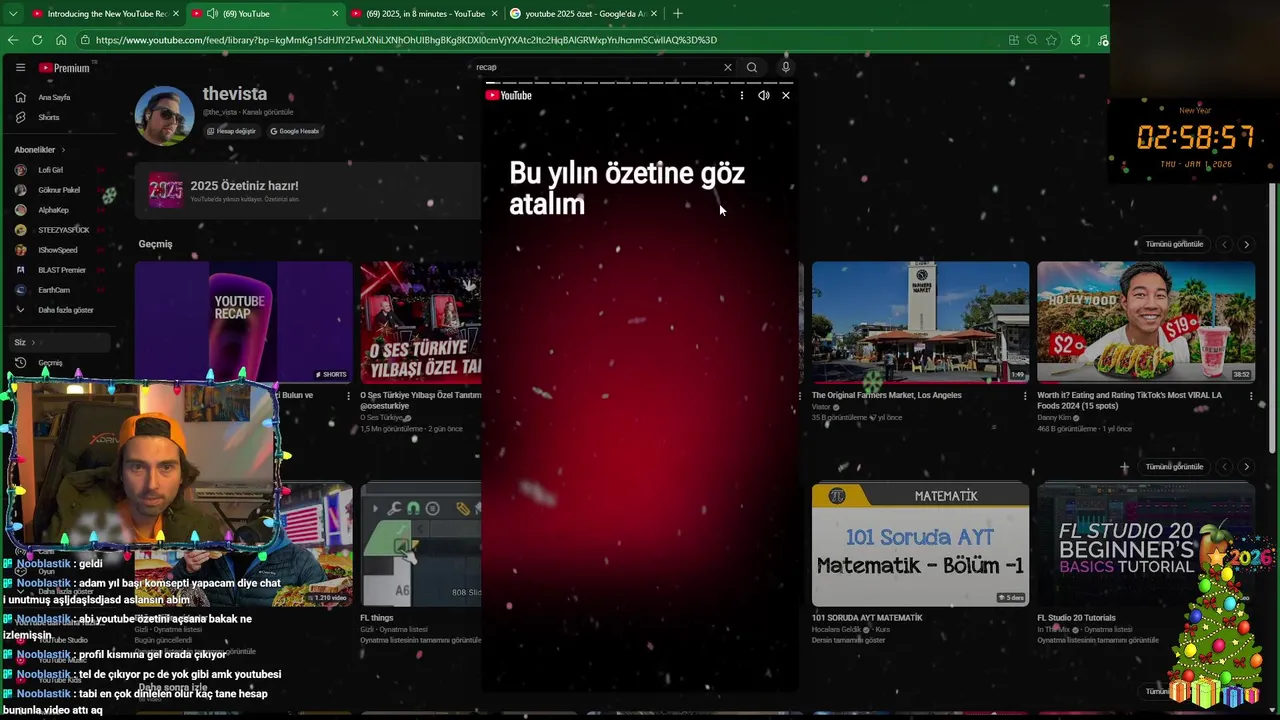Open Göknur Pakel subscription
Screen dimensions: 1280x720
click(58, 190)
